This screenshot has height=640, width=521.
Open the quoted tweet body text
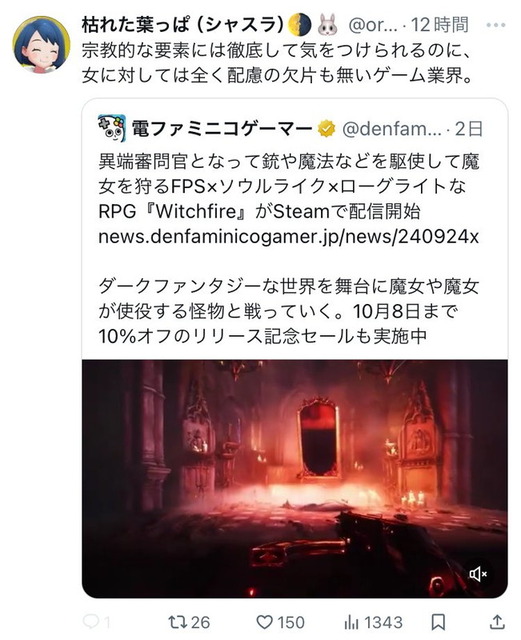288,249
